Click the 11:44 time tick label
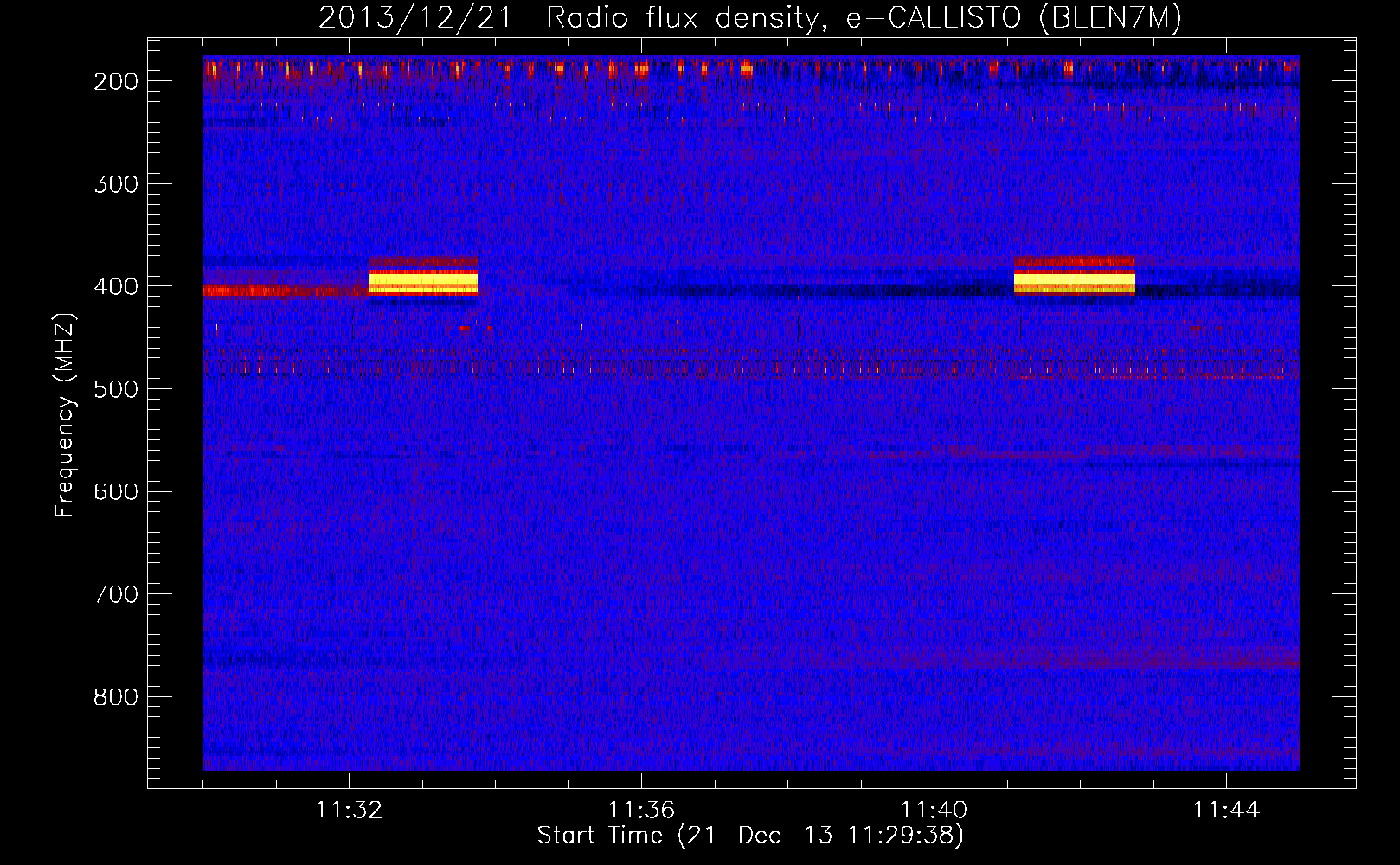 pyautogui.click(x=1226, y=811)
